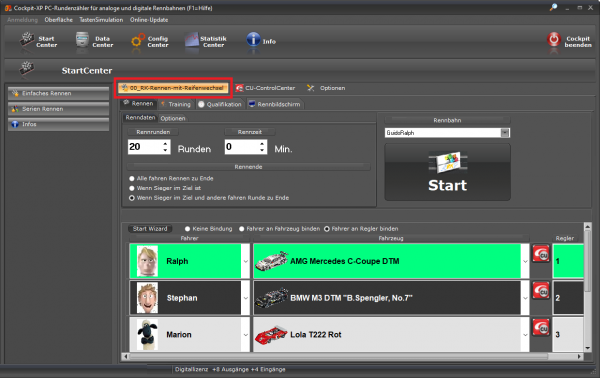Open the Statistik Center icon
Viewport: 600px width, 378px height.
pyautogui.click(x=192, y=40)
